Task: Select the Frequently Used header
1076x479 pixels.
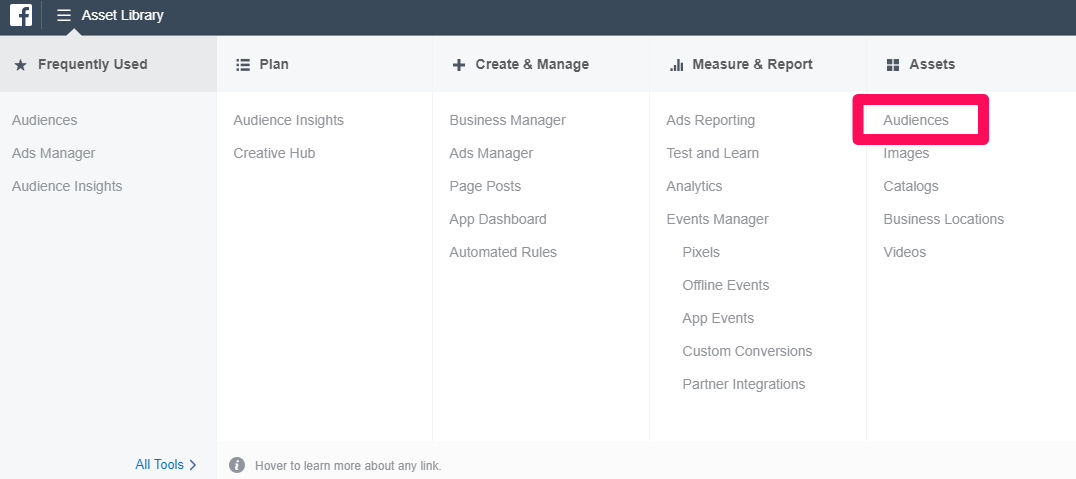Action: [93, 65]
